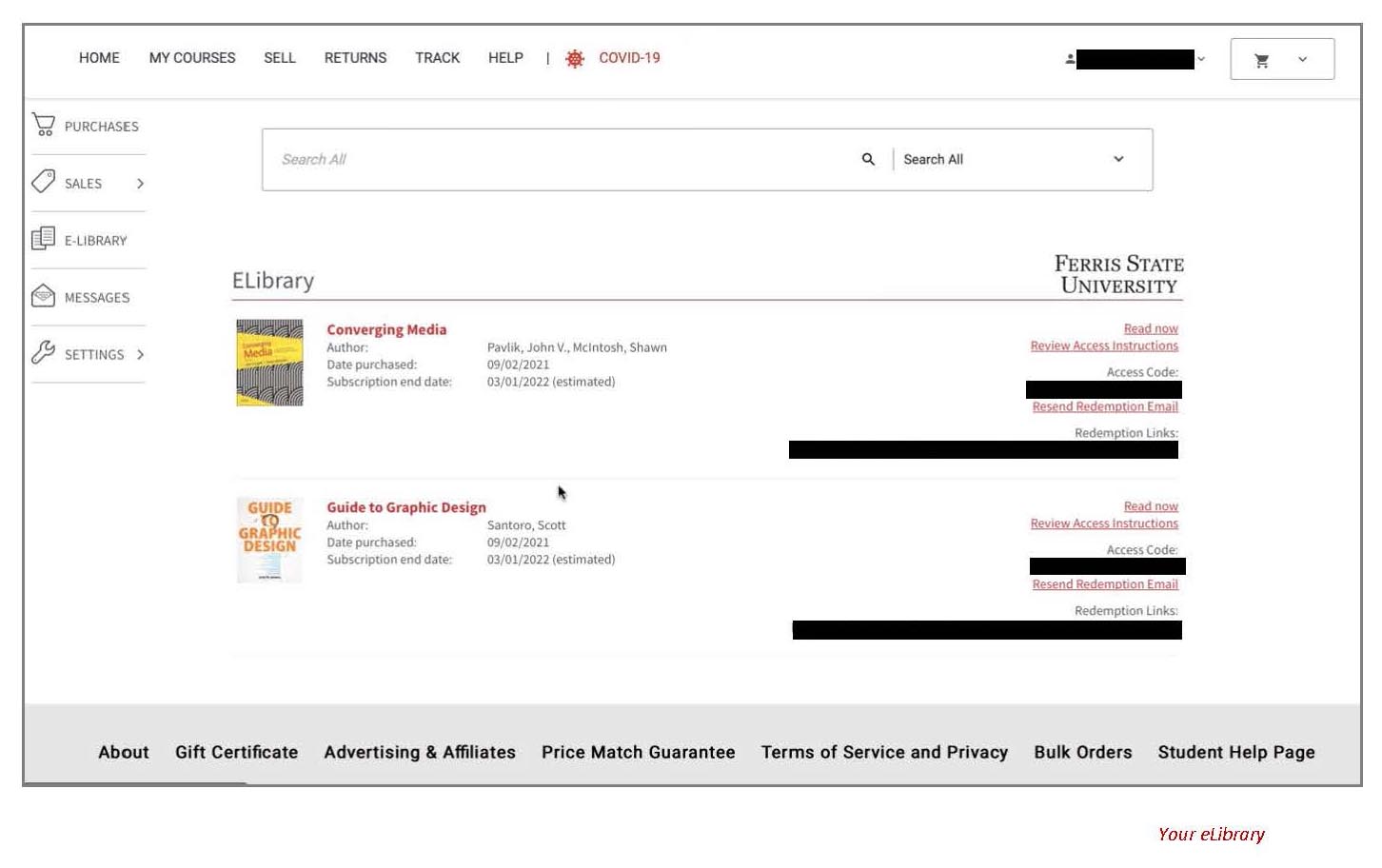Open the About footer link
Screen dimensions: 1382x868
(124, 752)
